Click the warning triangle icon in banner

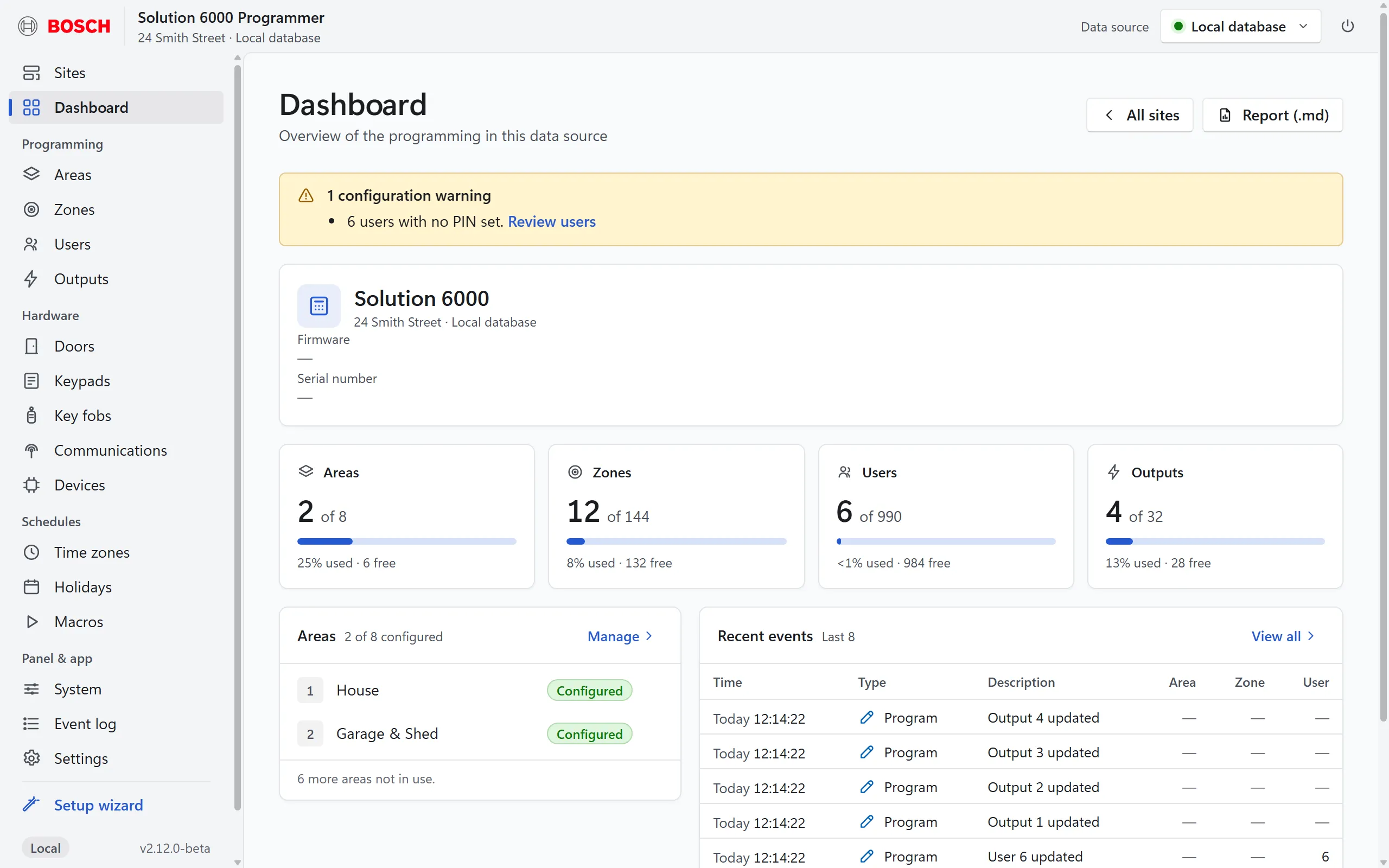point(306,196)
